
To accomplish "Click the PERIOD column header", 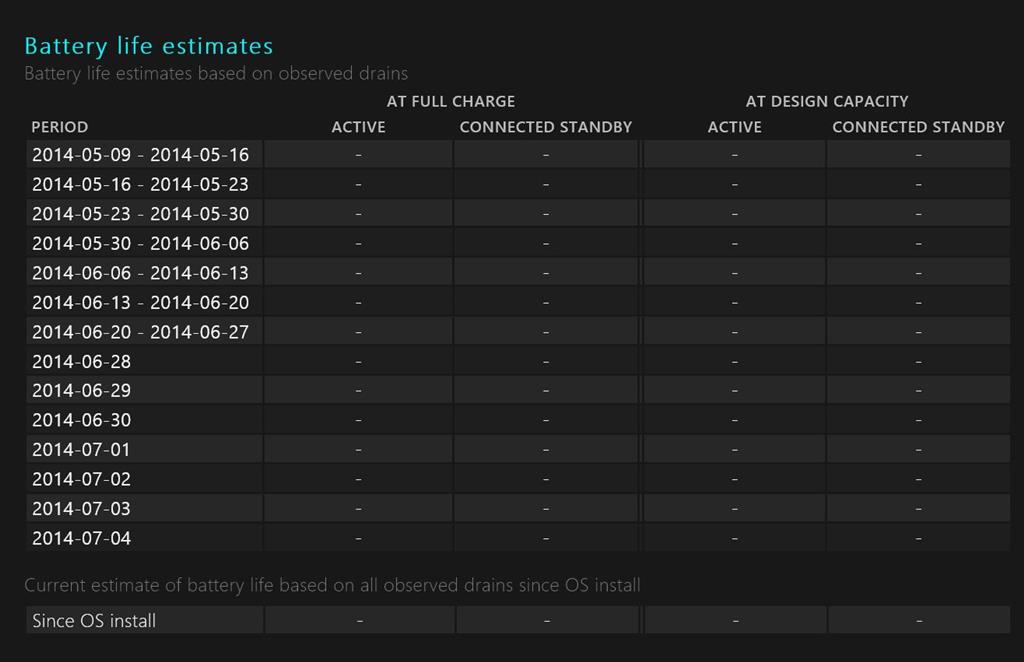I will pos(60,127).
